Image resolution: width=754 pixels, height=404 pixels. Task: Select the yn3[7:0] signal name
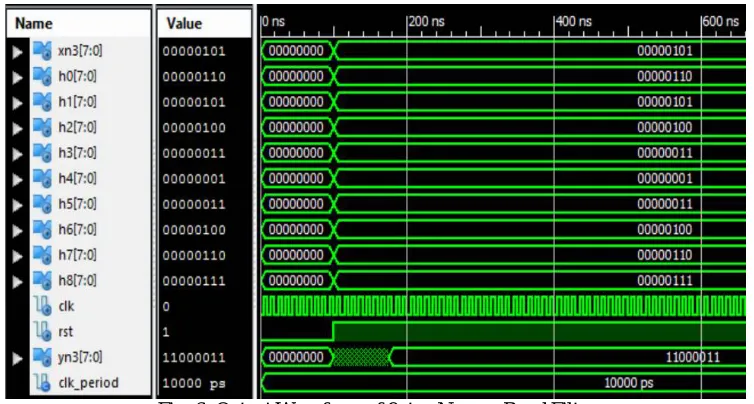[x=80, y=357]
